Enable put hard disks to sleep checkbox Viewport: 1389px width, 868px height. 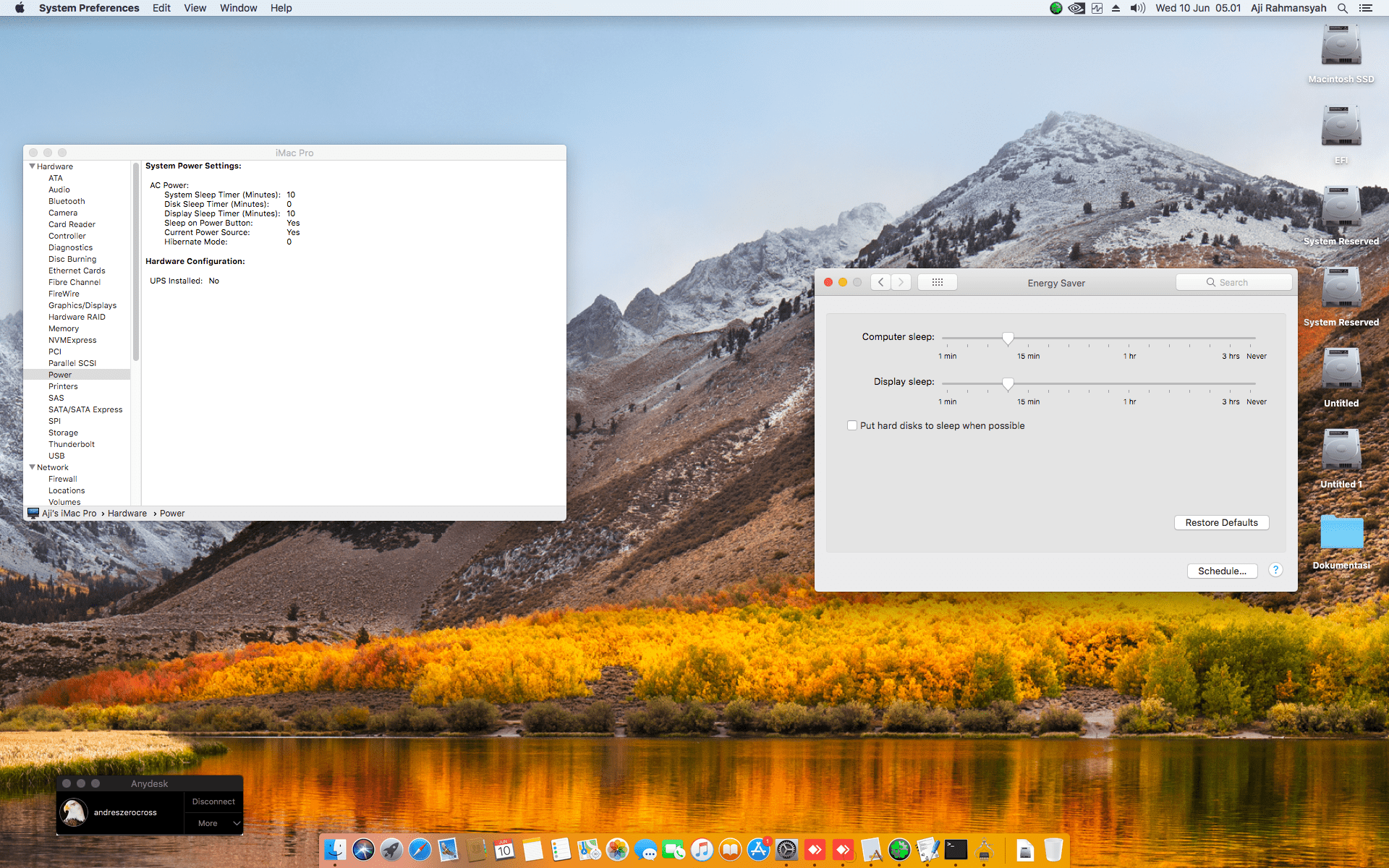point(852,425)
